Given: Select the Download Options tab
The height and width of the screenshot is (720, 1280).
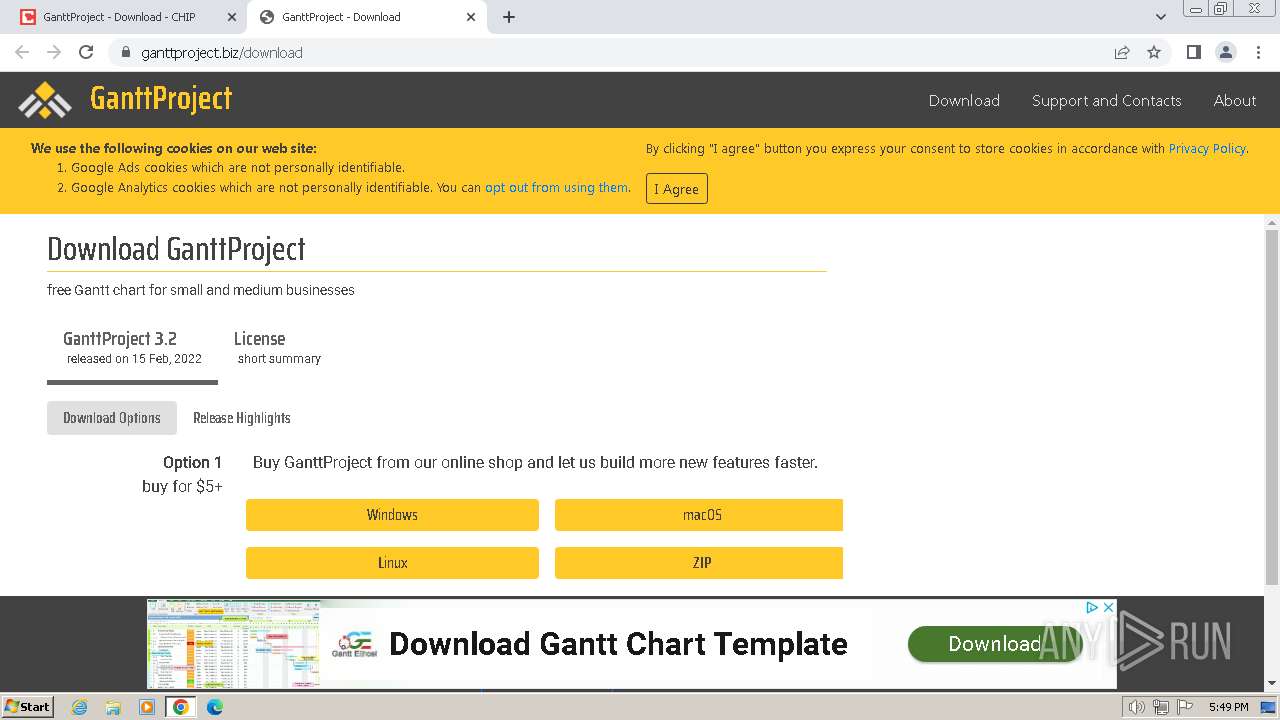Looking at the screenshot, I should click(112, 418).
